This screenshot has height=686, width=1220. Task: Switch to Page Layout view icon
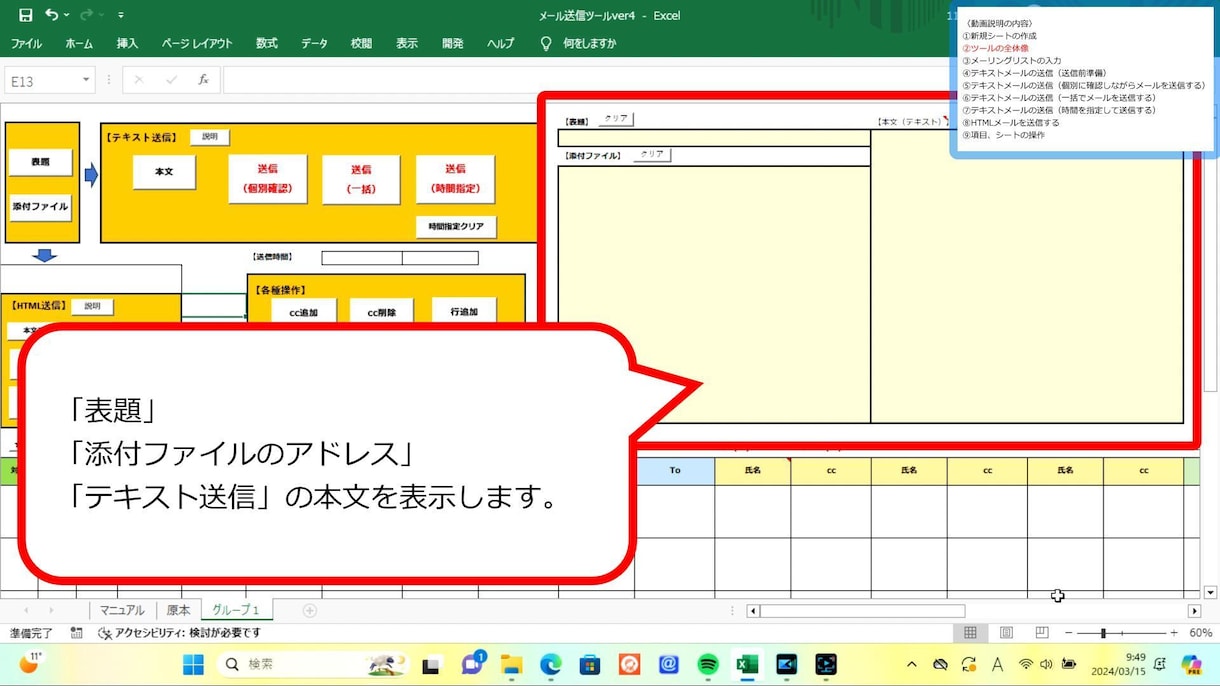coord(1006,633)
